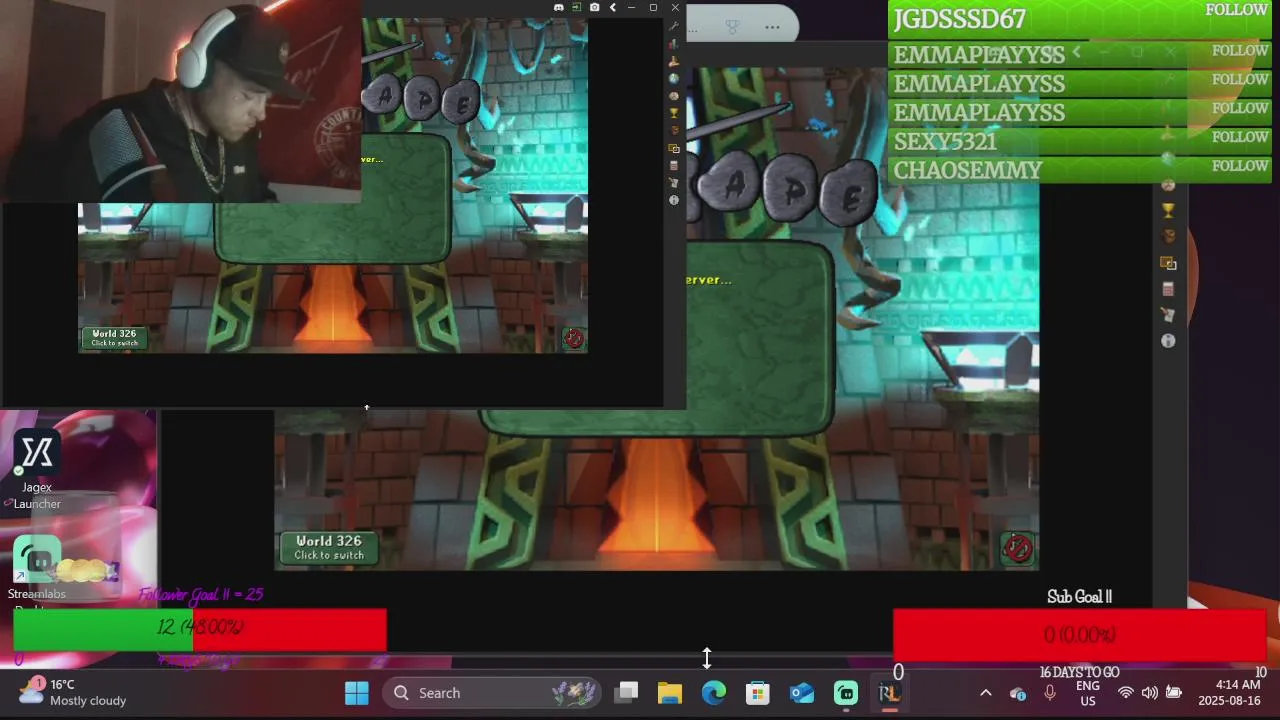Click the battery tray icon
This screenshot has width=1280, height=720.
[x=1174, y=693]
